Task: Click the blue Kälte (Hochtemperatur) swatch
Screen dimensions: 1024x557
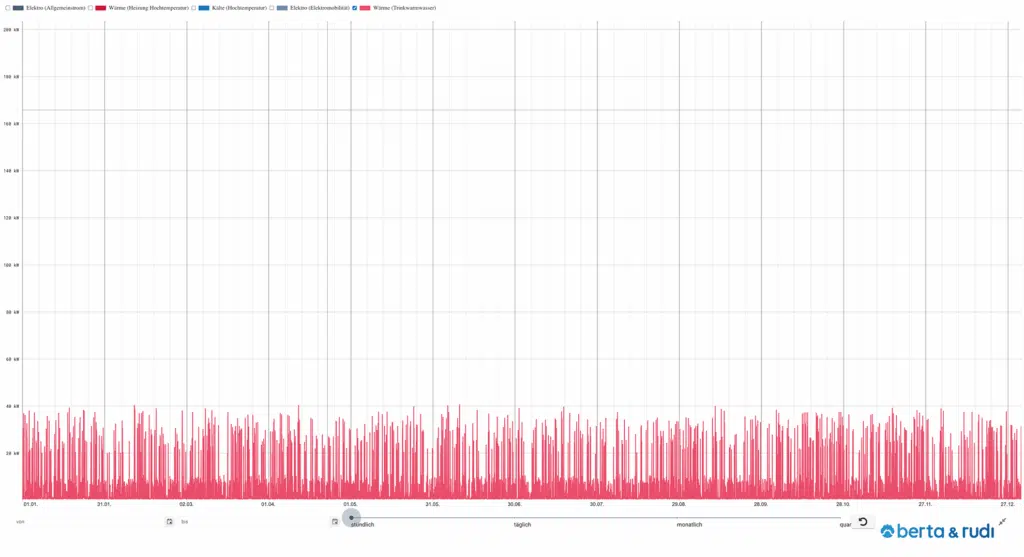Action: [204, 8]
